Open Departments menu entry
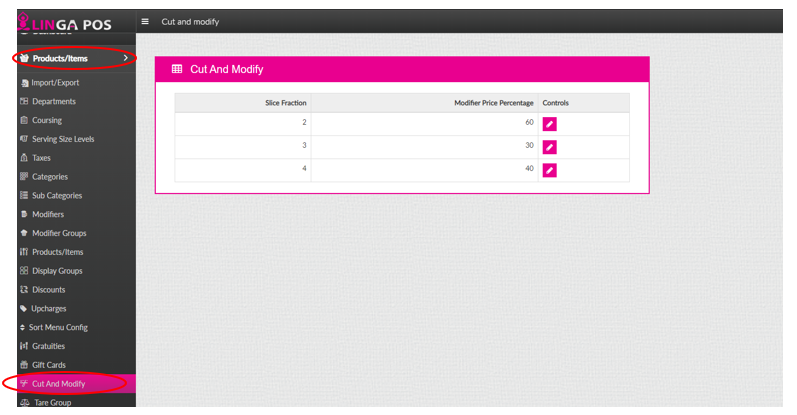797x415 pixels. (54, 101)
